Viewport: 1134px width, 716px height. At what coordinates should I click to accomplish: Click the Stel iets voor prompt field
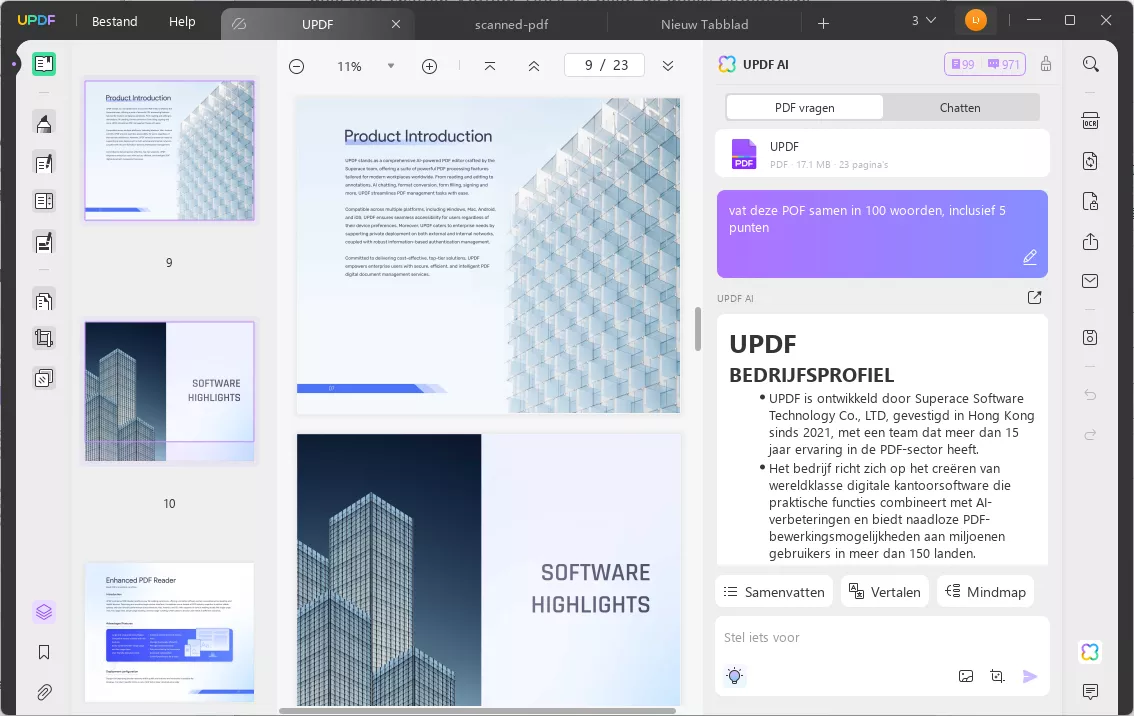pyautogui.click(x=882, y=637)
